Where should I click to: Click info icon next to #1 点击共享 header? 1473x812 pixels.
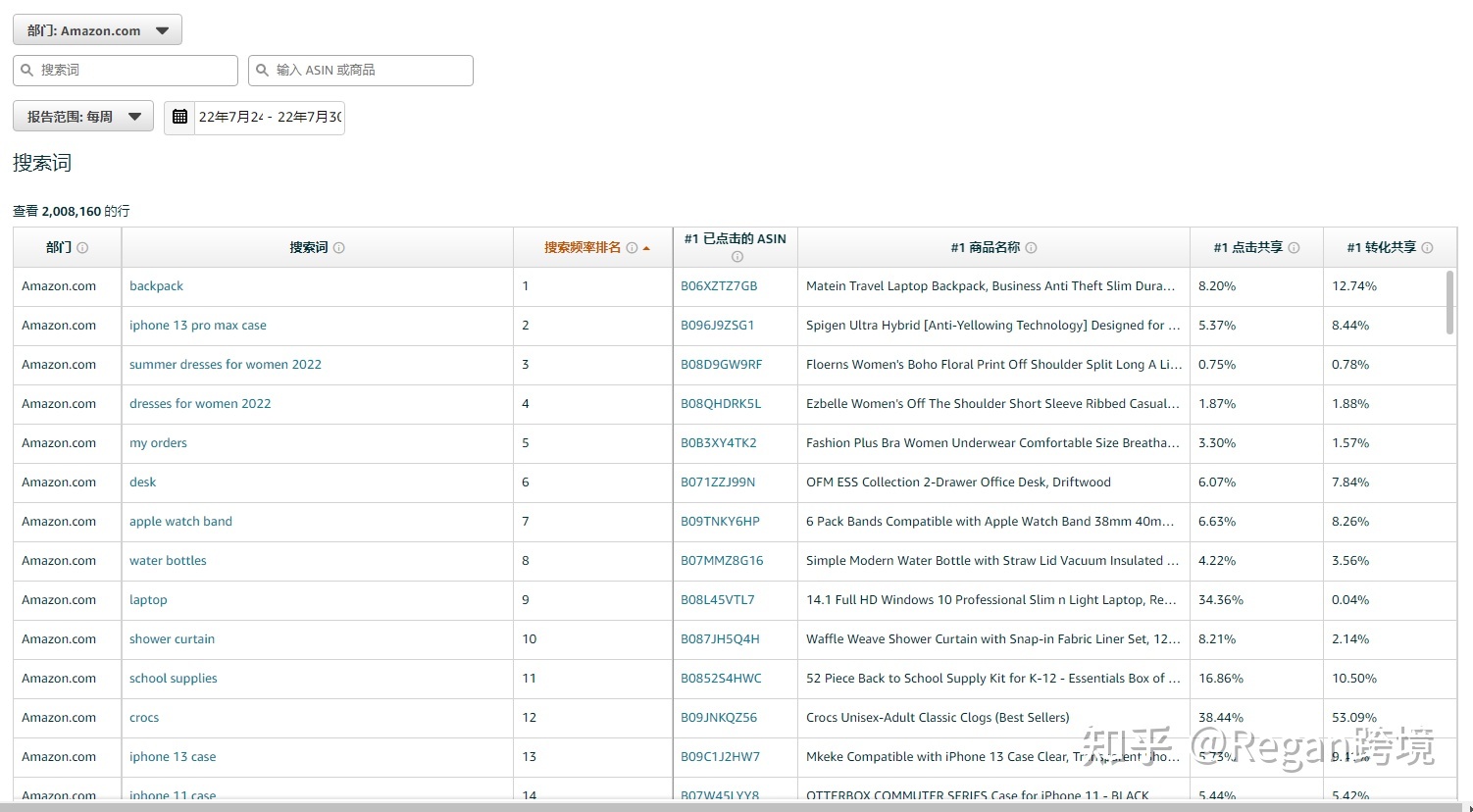1294,248
